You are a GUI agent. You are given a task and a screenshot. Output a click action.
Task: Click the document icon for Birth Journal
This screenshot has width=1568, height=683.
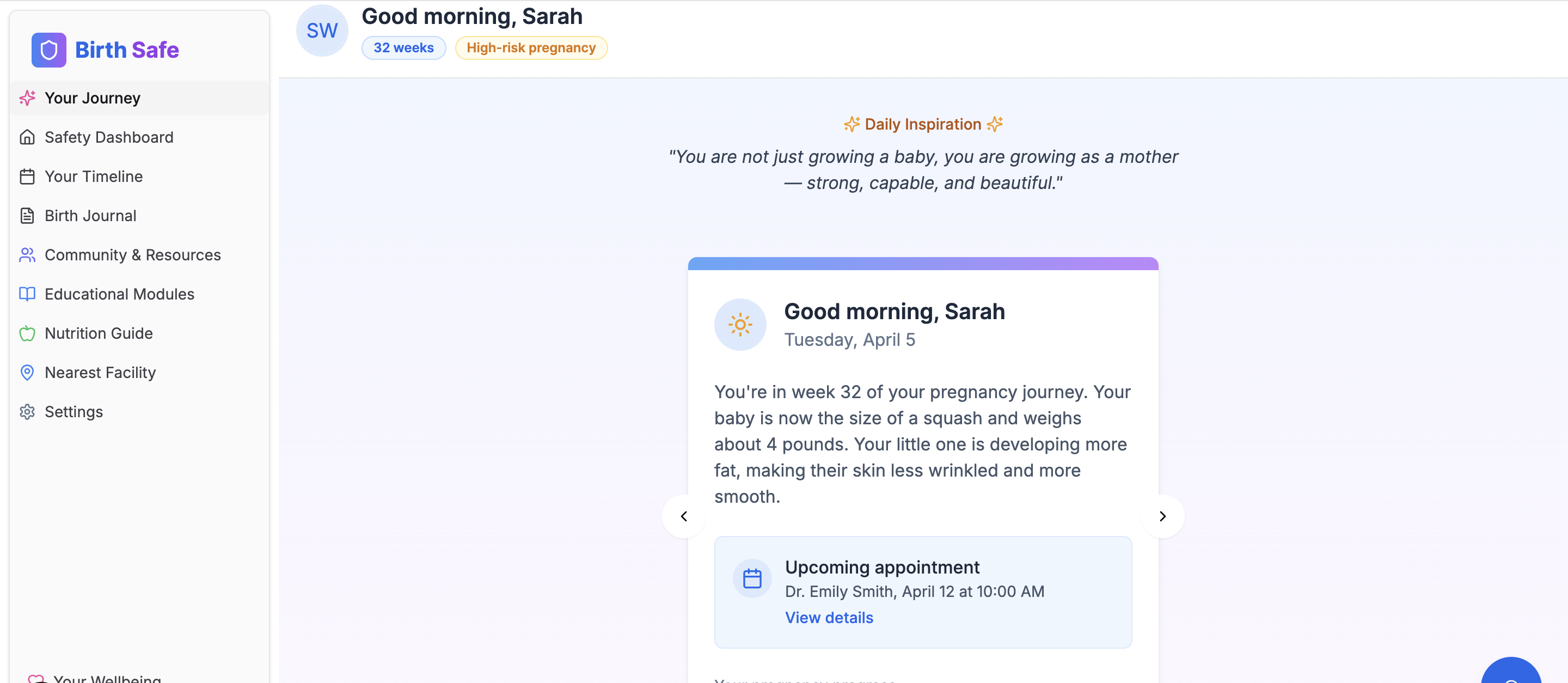pyautogui.click(x=27, y=216)
